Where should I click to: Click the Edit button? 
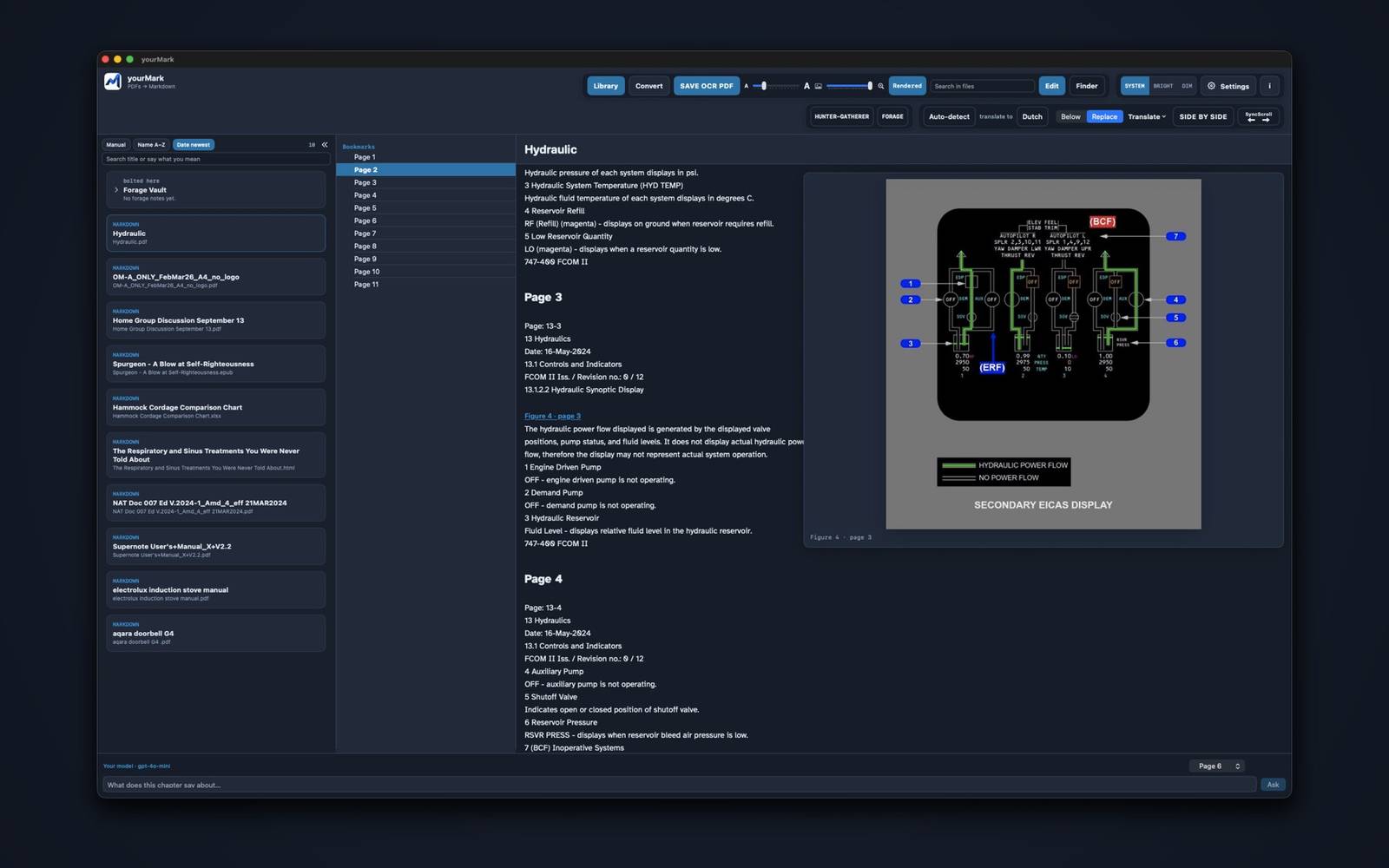click(x=1051, y=86)
